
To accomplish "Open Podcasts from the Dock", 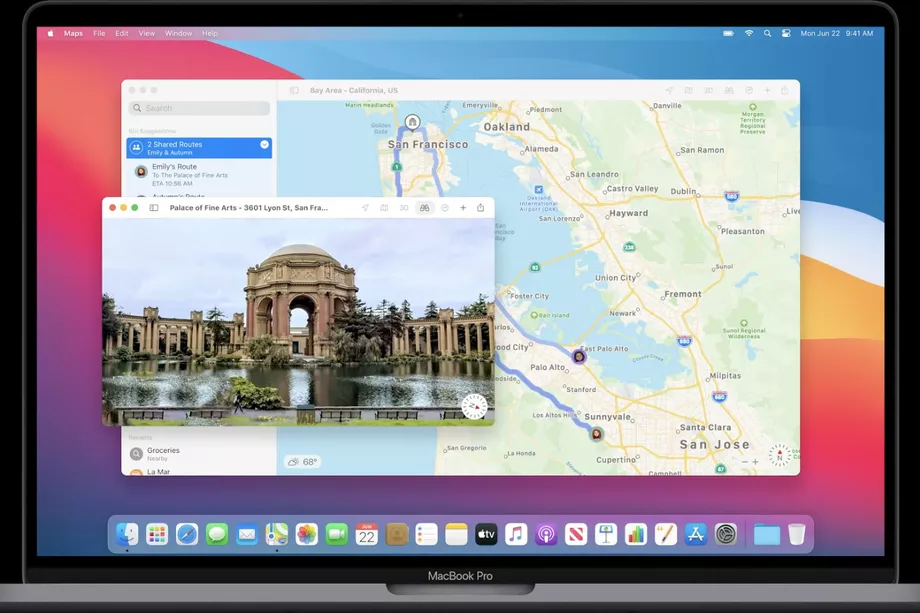I will point(546,534).
